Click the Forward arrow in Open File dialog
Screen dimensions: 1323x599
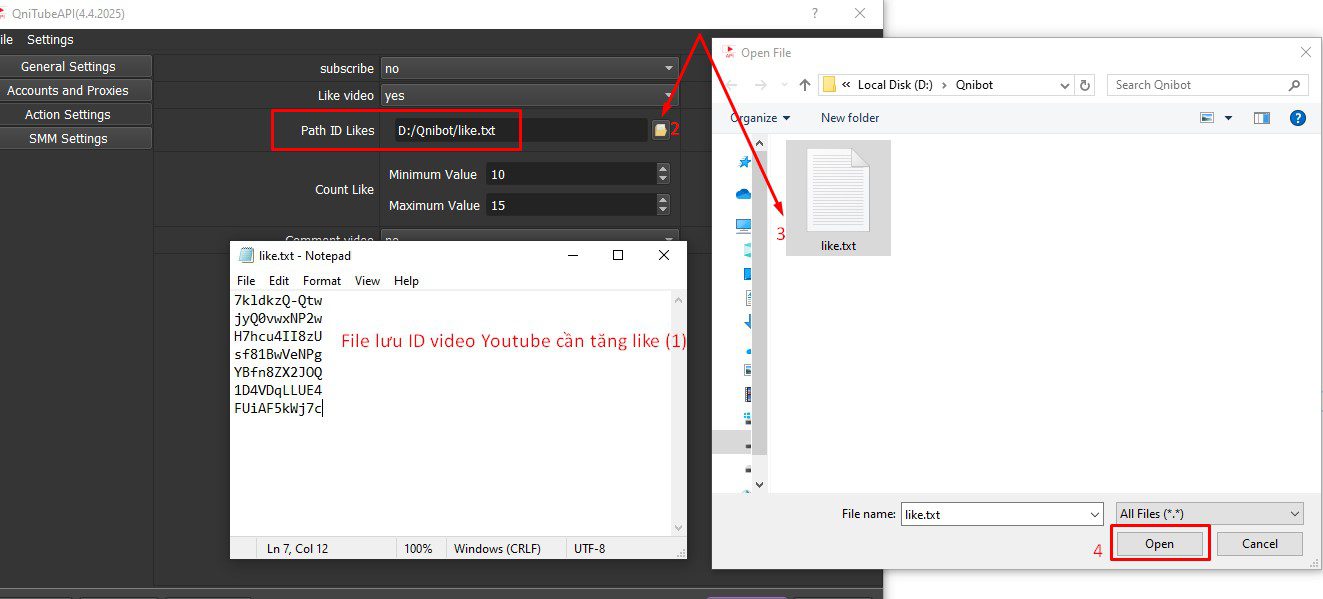click(x=761, y=85)
